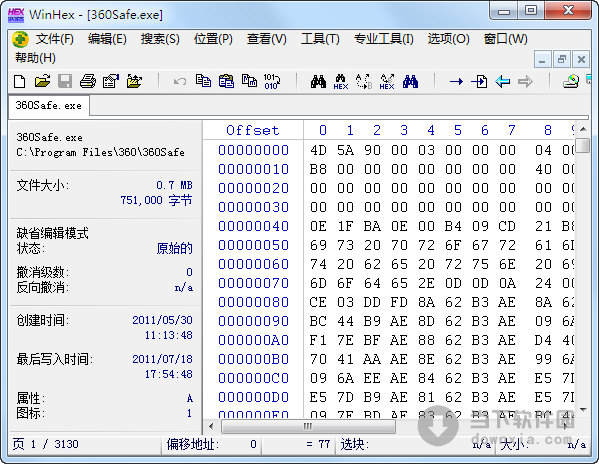Click the Undo arrow icon
599x464 pixels.
(x=180, y=81)
